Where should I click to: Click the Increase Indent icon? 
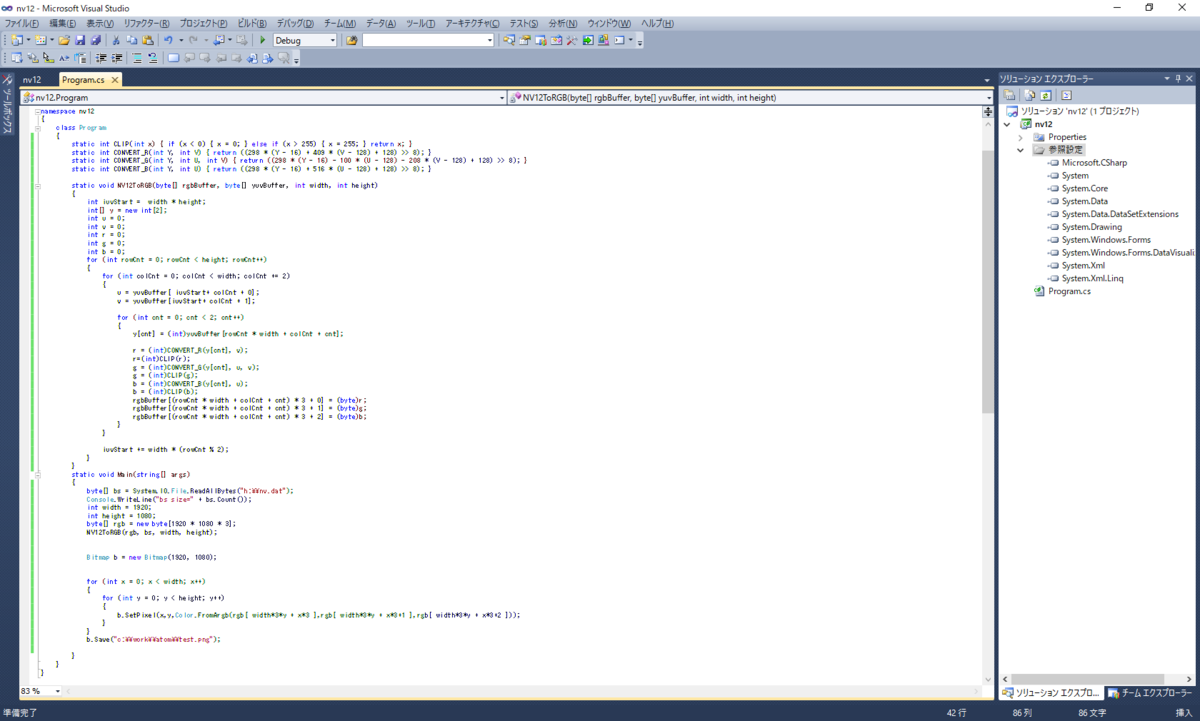click(x=117, y=57)
